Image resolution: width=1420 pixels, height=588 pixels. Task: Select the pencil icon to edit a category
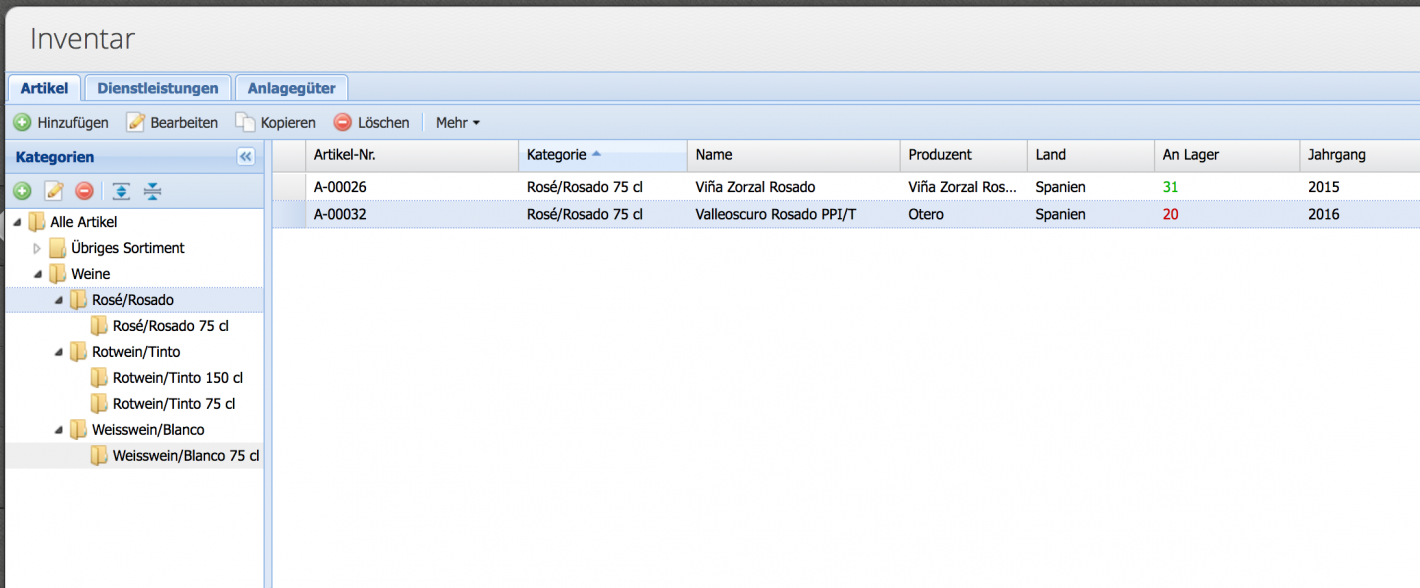click(x=53, y=190)
